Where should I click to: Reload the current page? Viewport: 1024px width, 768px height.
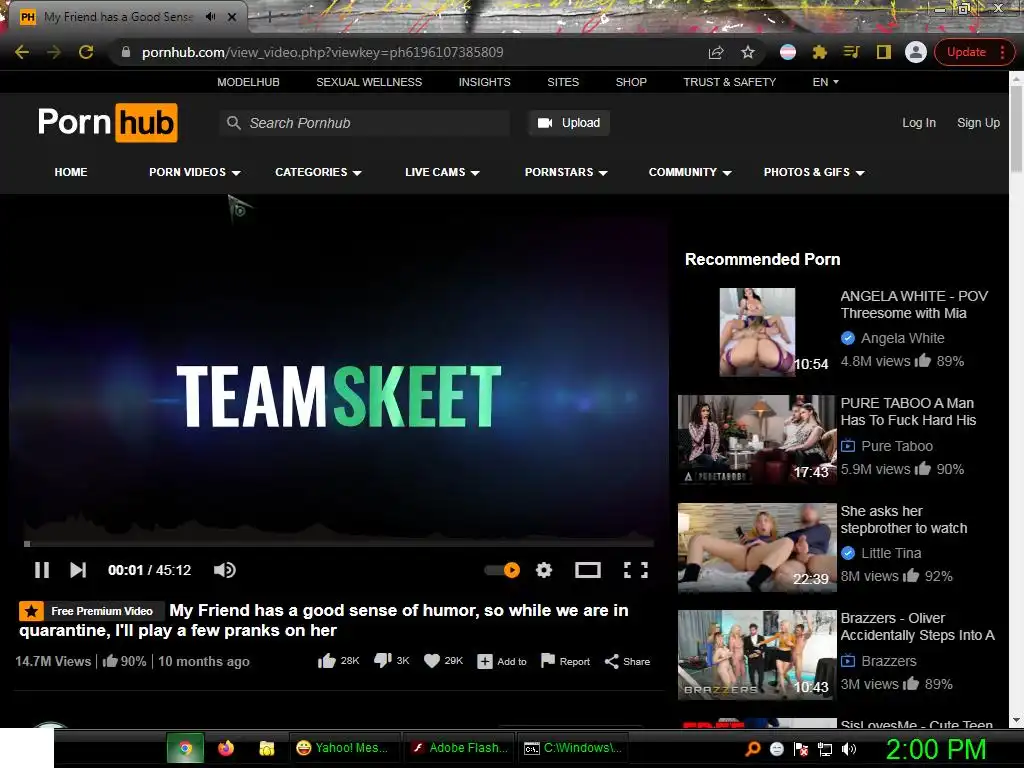86,52
